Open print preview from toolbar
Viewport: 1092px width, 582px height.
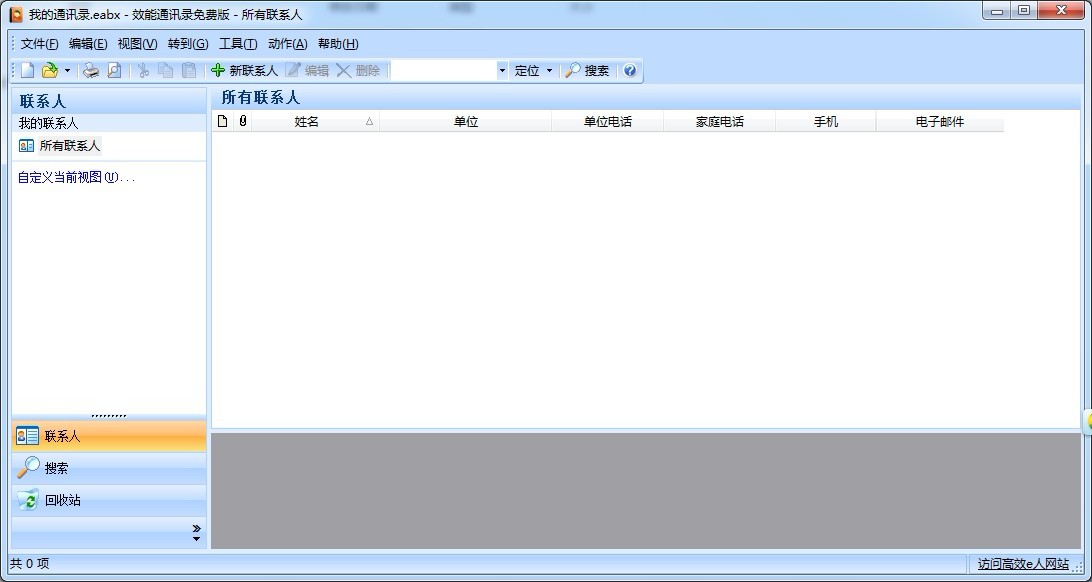pyautogui.click(x=114, y=70)
